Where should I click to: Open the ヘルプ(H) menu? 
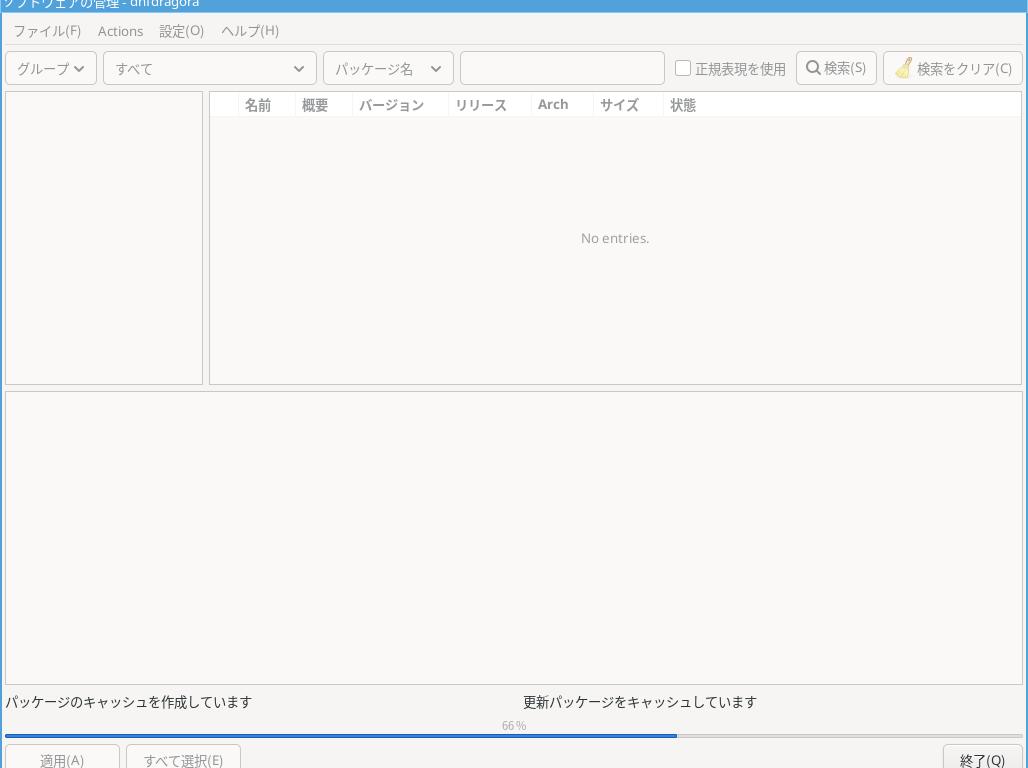[x=250, y=31]
